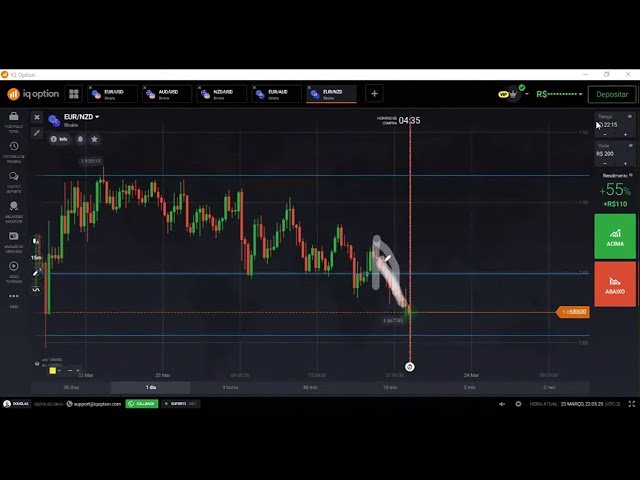Select the 30 min time range

310,387
